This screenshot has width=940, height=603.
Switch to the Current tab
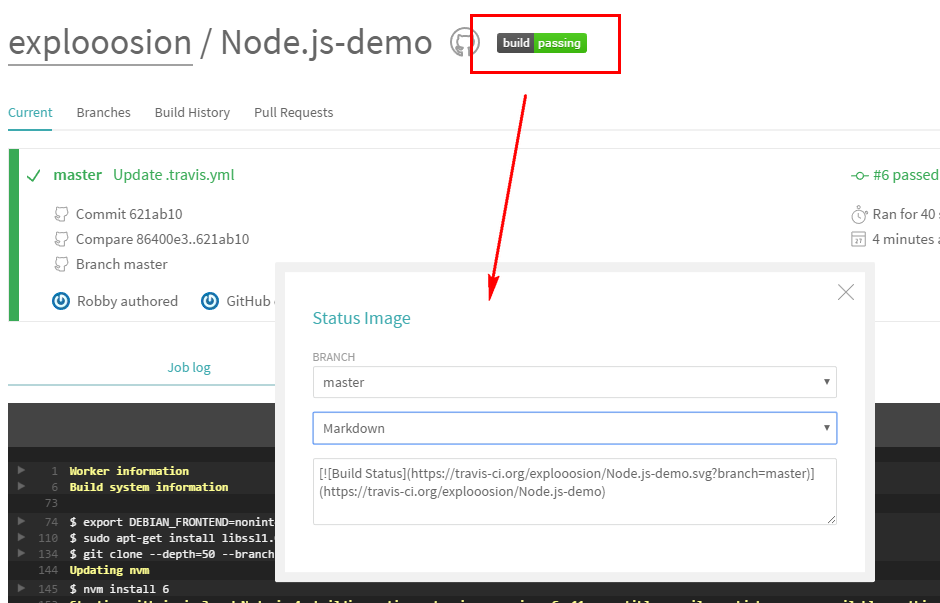click(30, 113)
